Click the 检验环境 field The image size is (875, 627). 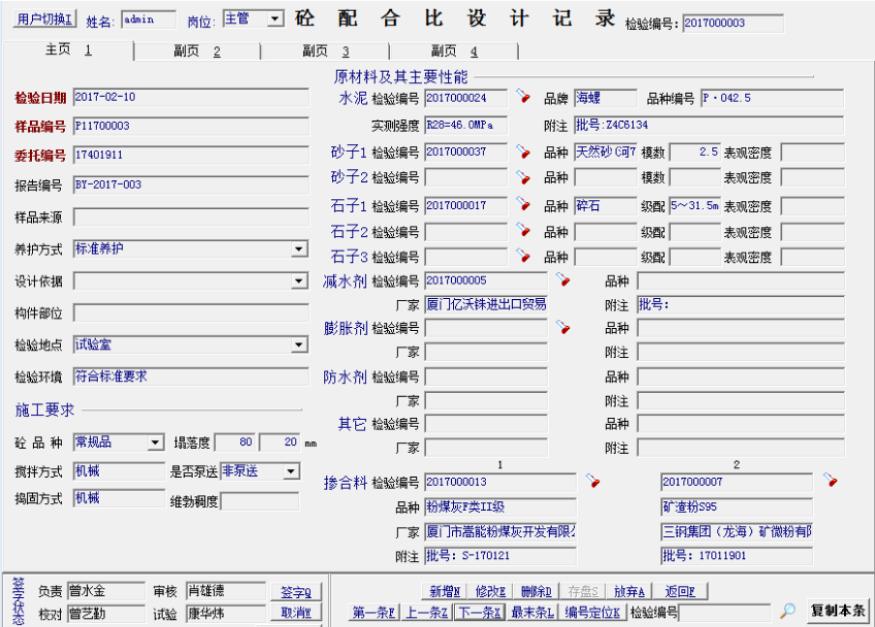(191, 377)
